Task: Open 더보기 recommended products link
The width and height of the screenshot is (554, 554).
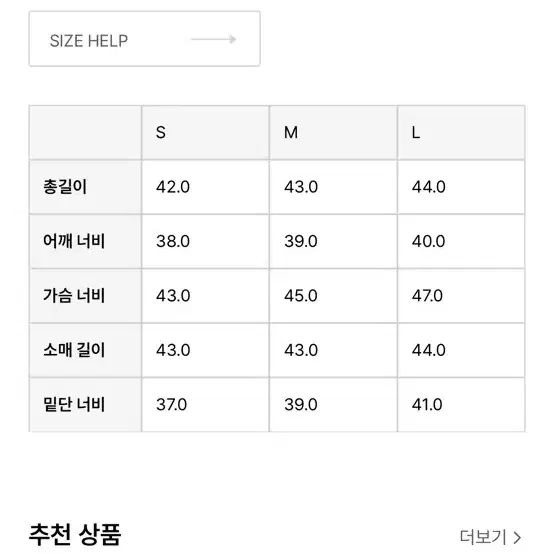Action: tap(490, 537)
